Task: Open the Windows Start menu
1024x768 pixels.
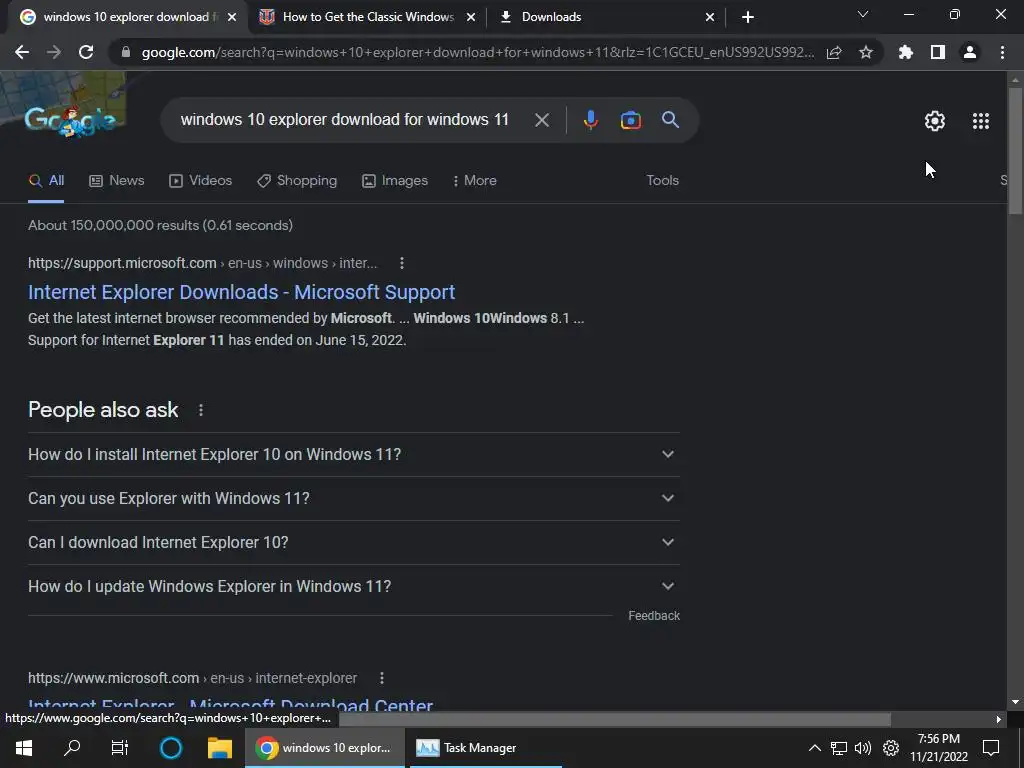Action: pyautogui.click(x=24, y=748)
